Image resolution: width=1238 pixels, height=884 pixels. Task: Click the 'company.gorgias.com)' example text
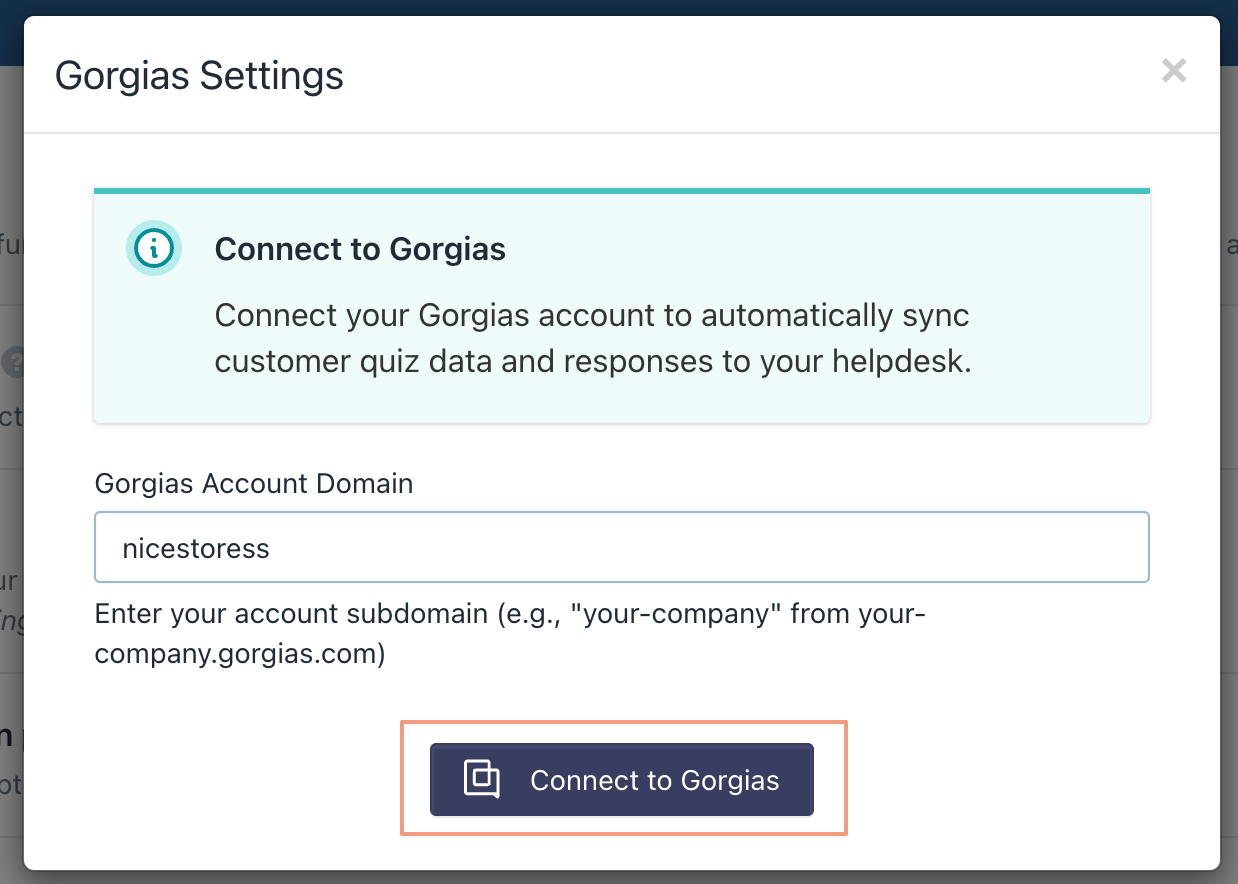239,657
